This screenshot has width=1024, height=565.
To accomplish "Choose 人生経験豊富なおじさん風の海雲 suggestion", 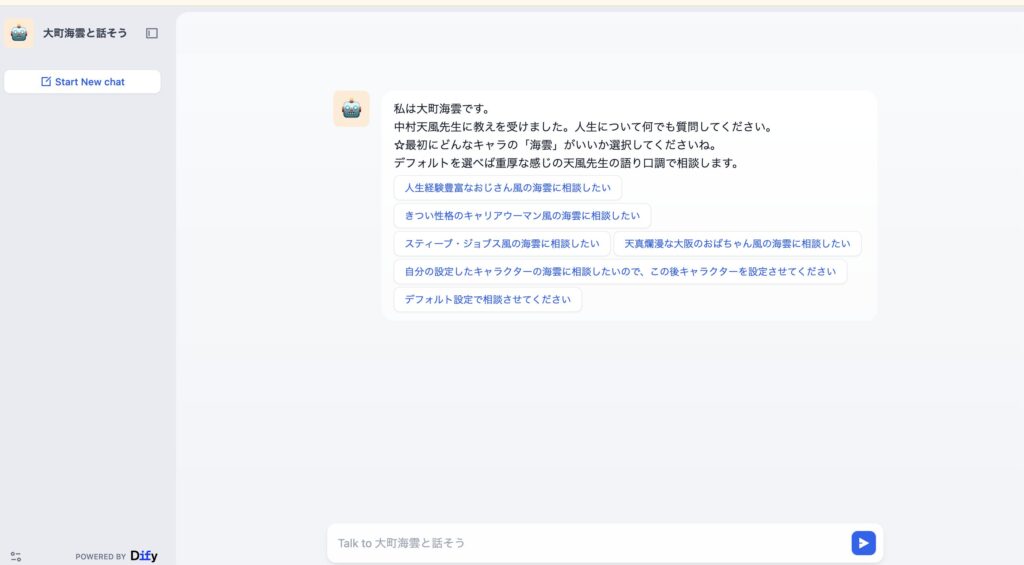I will point(507,188).
